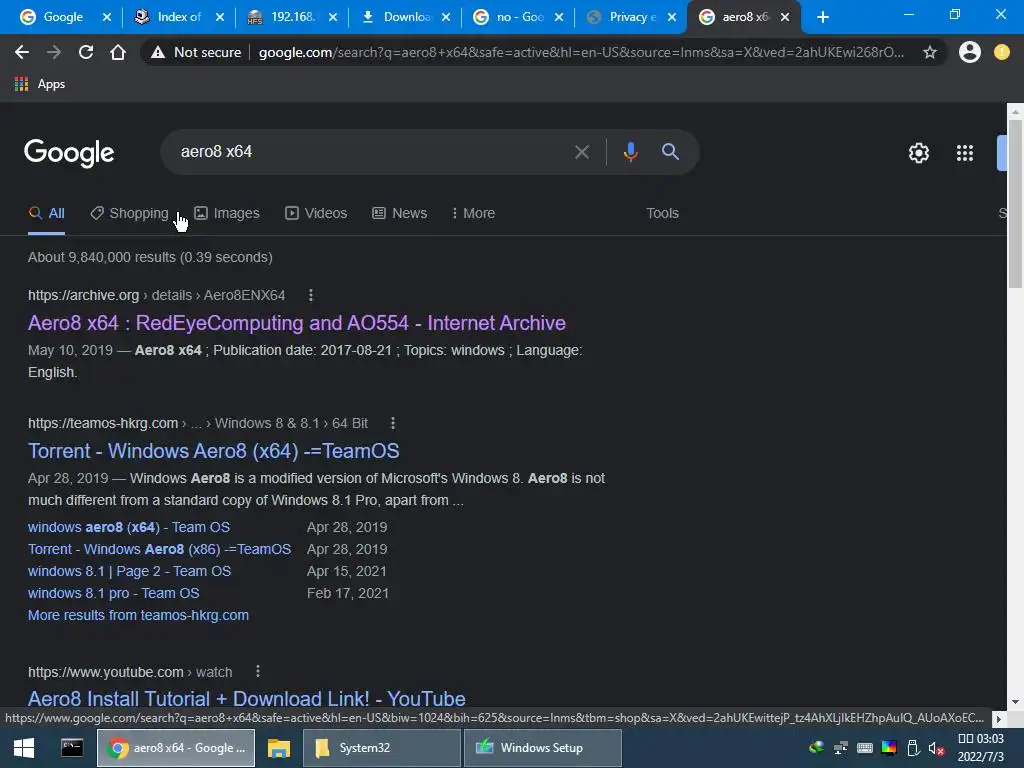Bookmark this page with the star icon
This screenshot has width=1024, height=768.
pyautogui.click(x=930, y=52)
